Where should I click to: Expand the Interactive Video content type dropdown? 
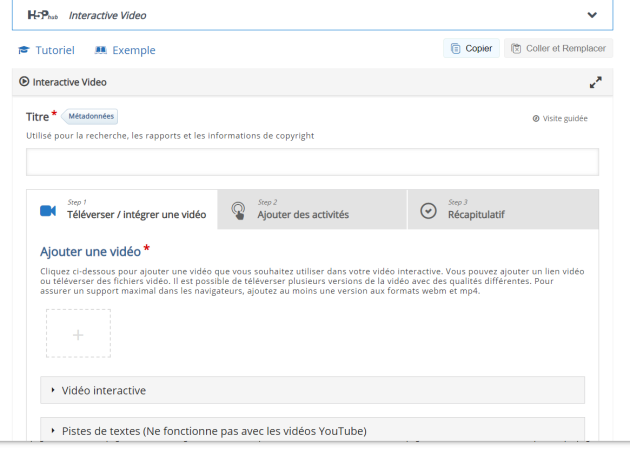pyautogui.click(x=592, y=16)
